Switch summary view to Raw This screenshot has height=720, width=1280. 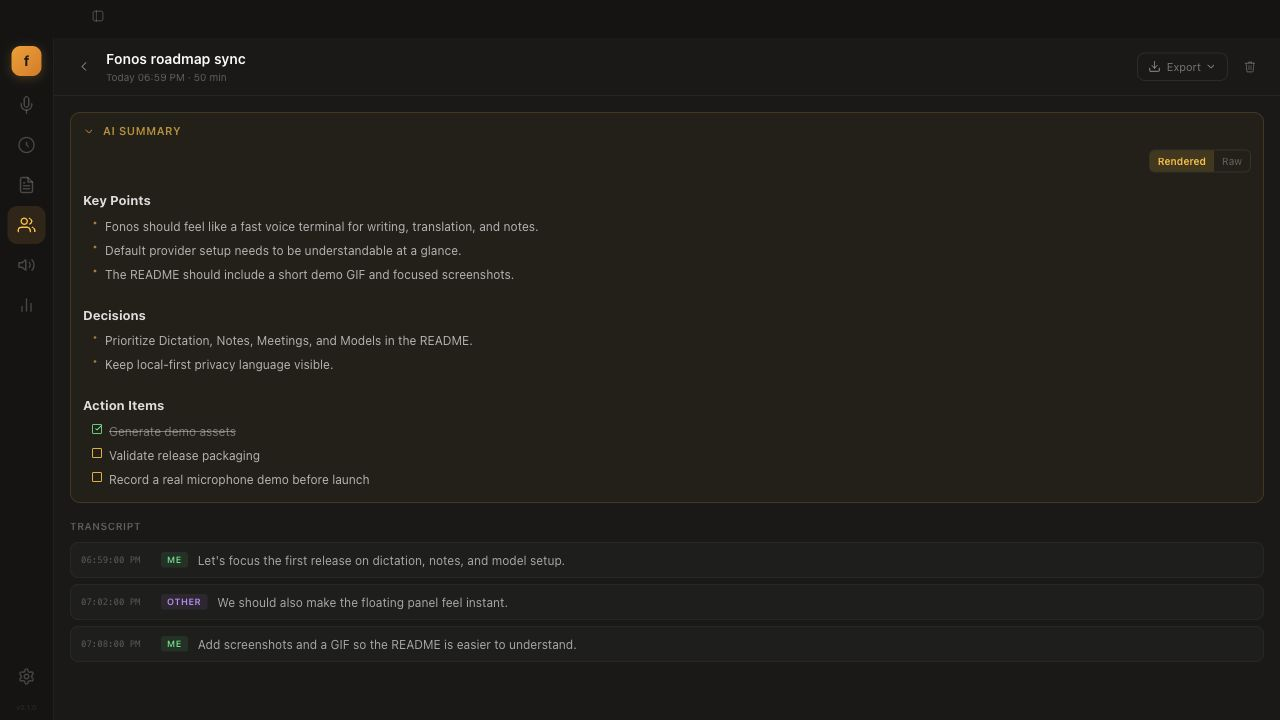click(x=1232, y=161)
